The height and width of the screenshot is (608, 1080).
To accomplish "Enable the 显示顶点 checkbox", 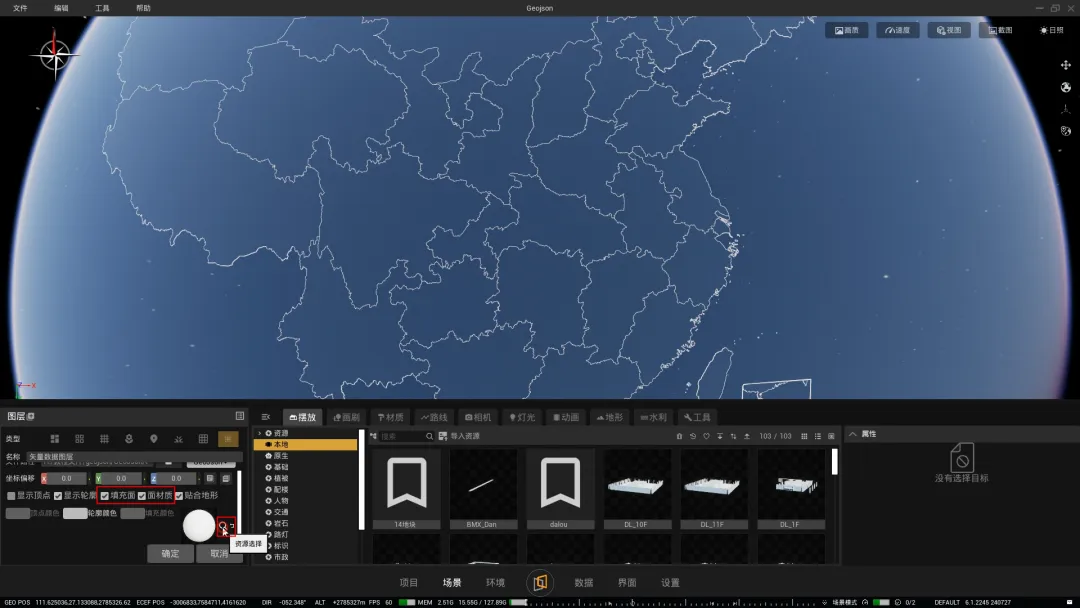I will [11, 496].
